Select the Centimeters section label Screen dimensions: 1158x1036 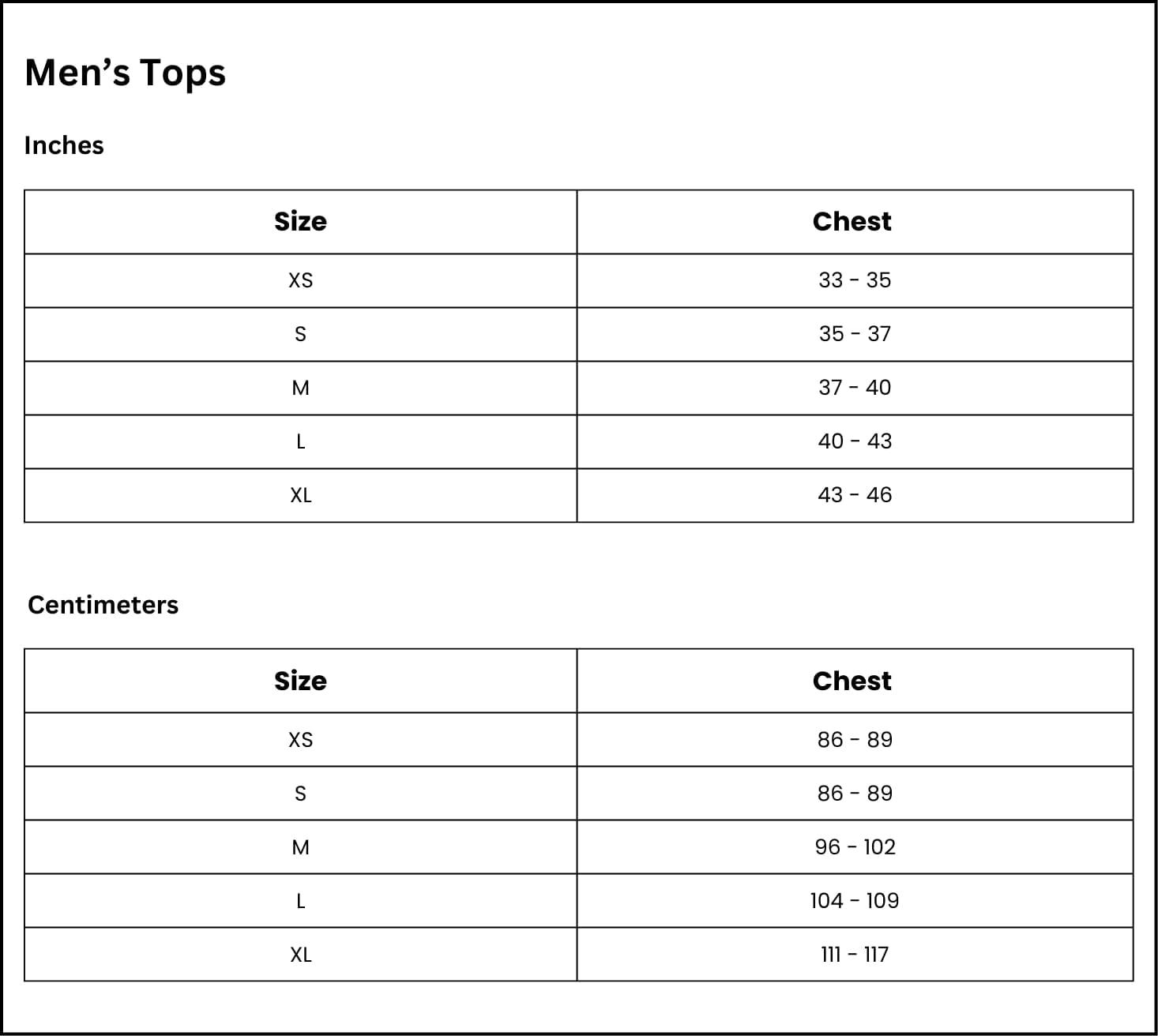click(103, 605)
